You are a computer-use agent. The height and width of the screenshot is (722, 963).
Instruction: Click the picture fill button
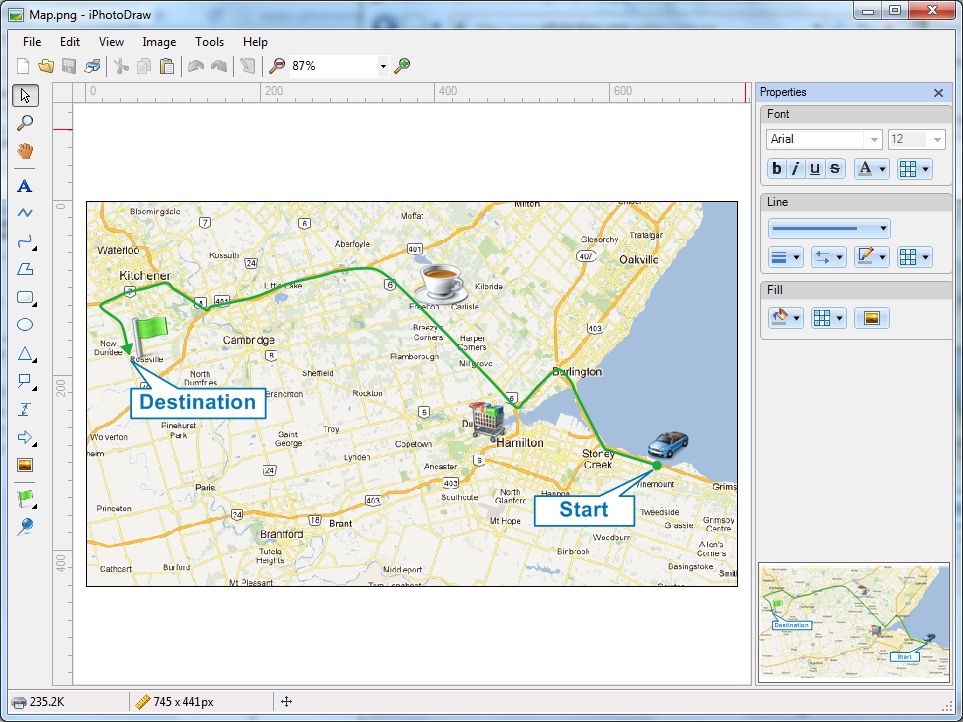coord(871,318)
